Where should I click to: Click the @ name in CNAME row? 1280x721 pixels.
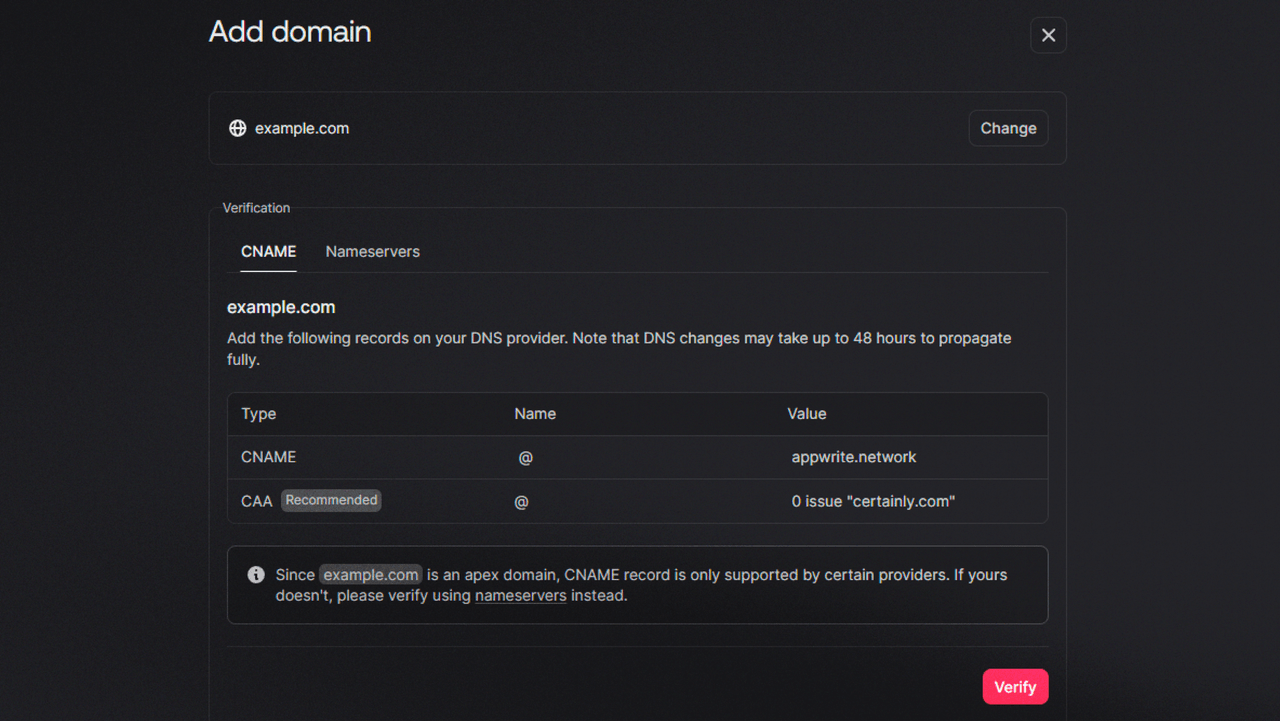(525, 457)
